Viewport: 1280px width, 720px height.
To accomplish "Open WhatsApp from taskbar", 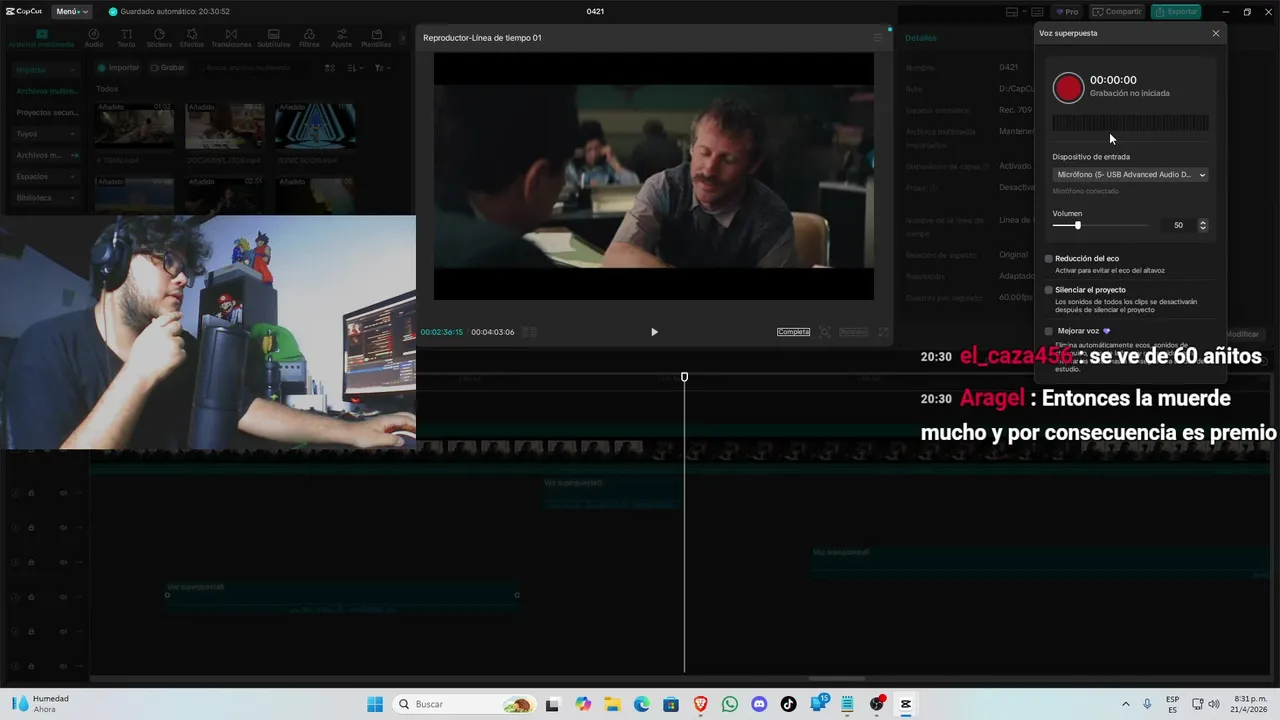I will point(730,704).
